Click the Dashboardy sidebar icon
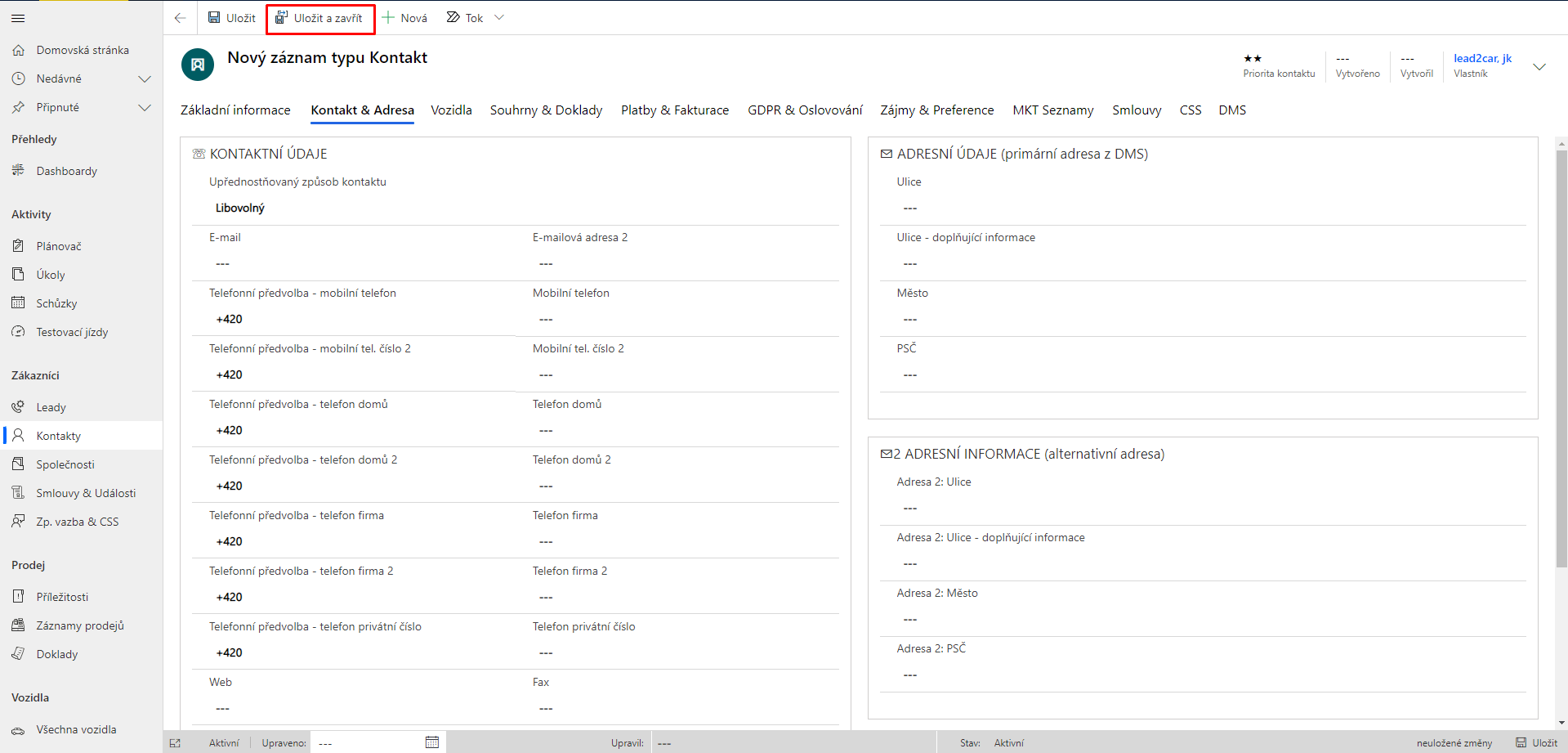This screenshot has width=1568, height=753. tap(19, 171)
